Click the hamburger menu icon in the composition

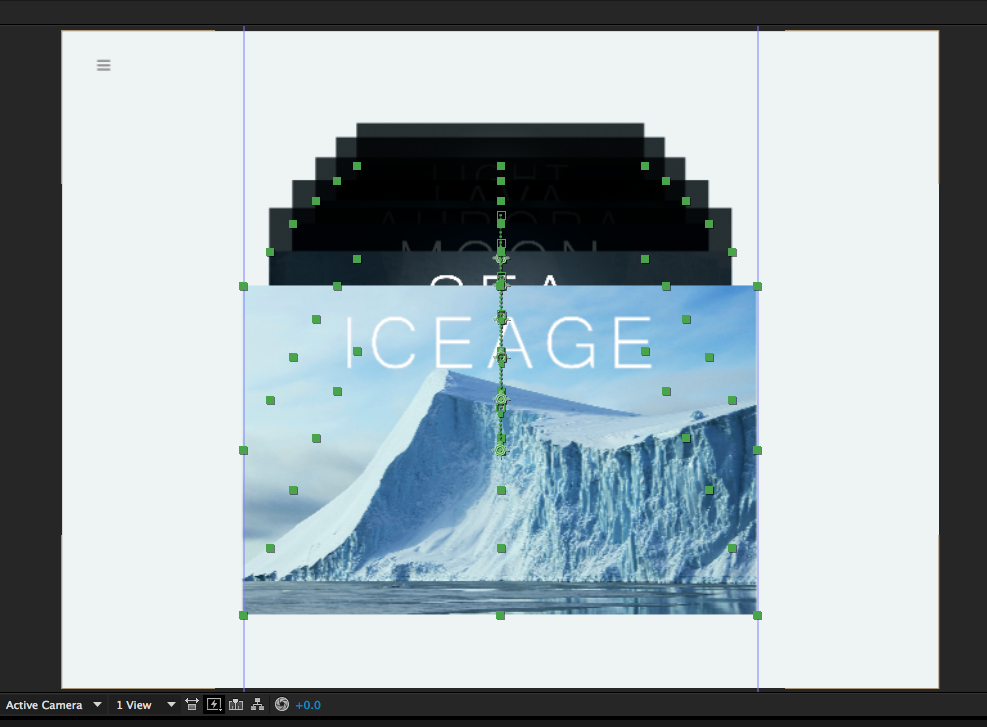(104, 65)
